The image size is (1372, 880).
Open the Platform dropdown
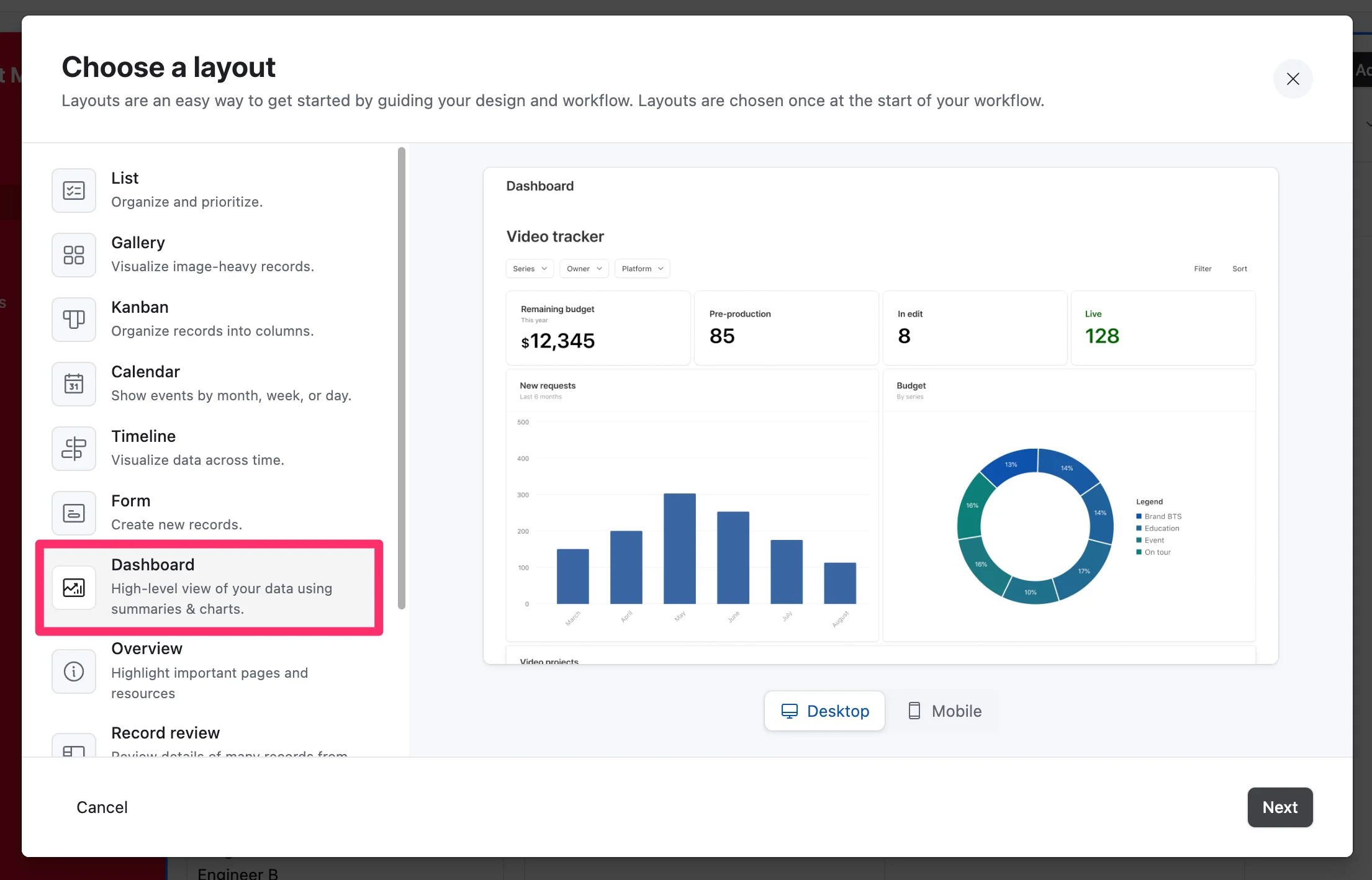[642, 269]
